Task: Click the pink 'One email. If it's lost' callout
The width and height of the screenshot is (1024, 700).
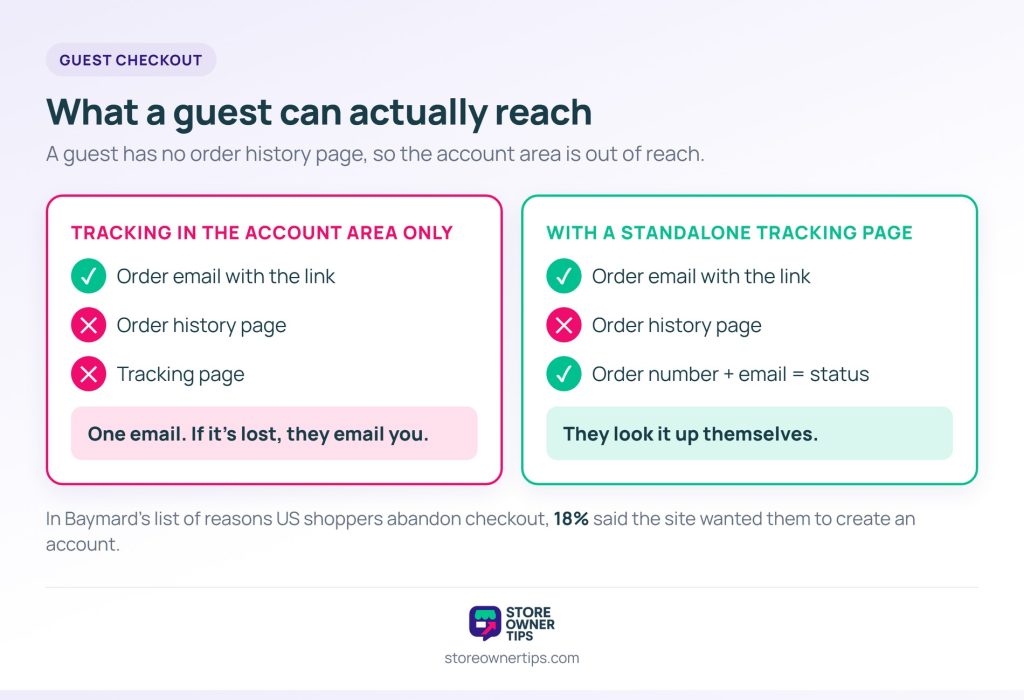Action: pos(274,434)
